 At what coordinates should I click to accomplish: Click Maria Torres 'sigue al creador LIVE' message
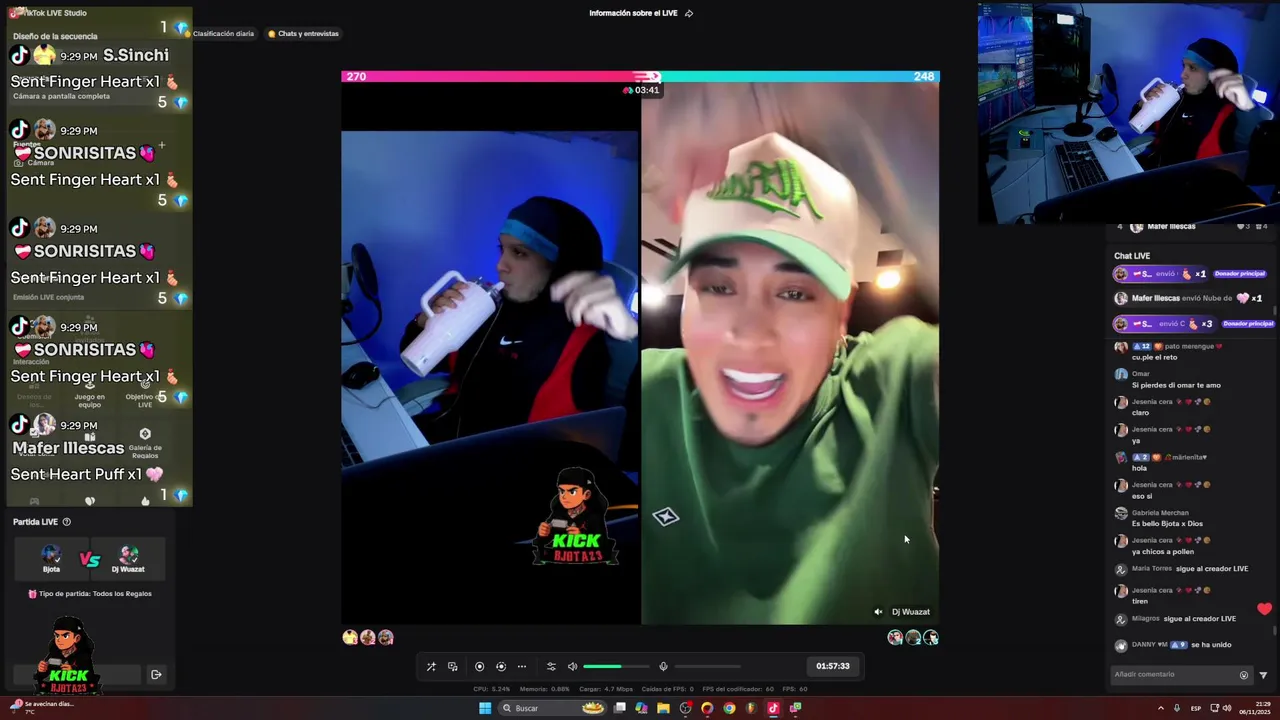click(1190, 569)
